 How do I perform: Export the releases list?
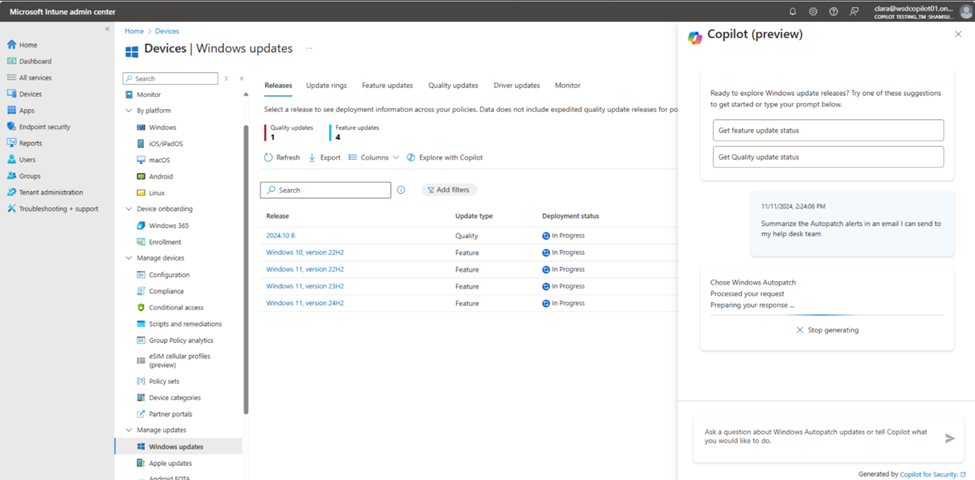coord(325,158)
